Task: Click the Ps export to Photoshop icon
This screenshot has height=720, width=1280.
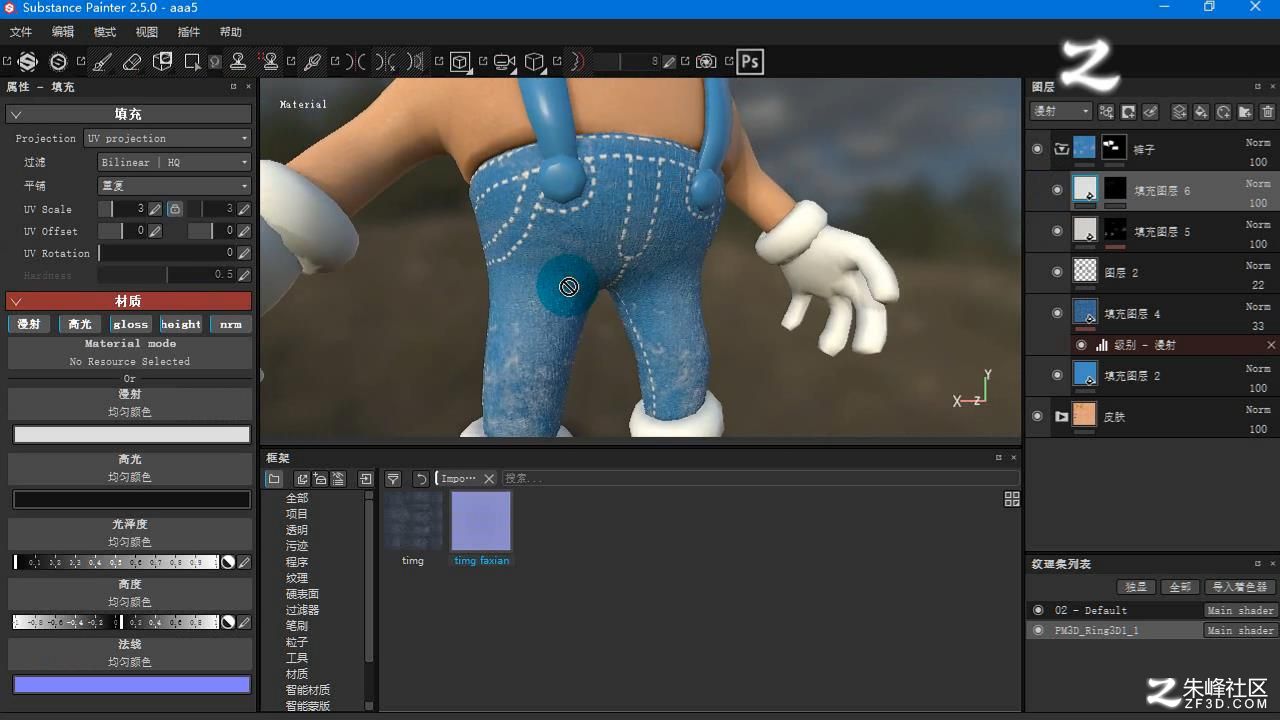Action: (x=750, y=62)
